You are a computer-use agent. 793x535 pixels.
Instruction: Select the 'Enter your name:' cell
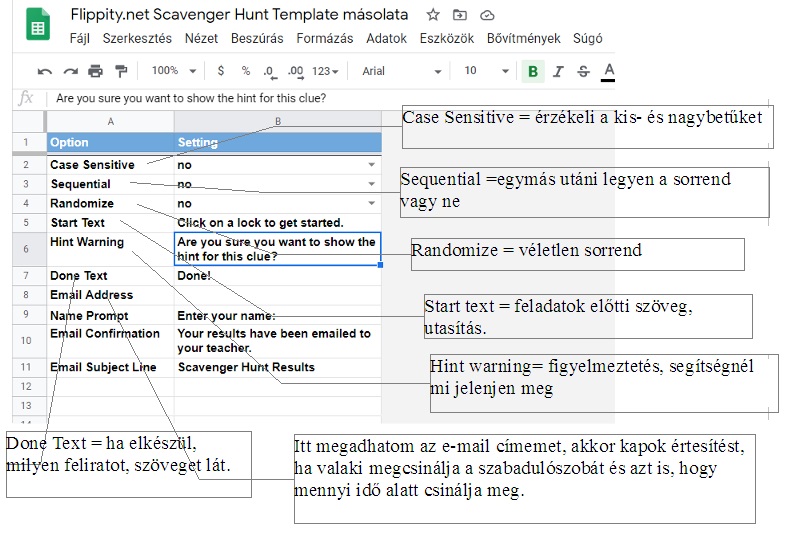point(278,316)
